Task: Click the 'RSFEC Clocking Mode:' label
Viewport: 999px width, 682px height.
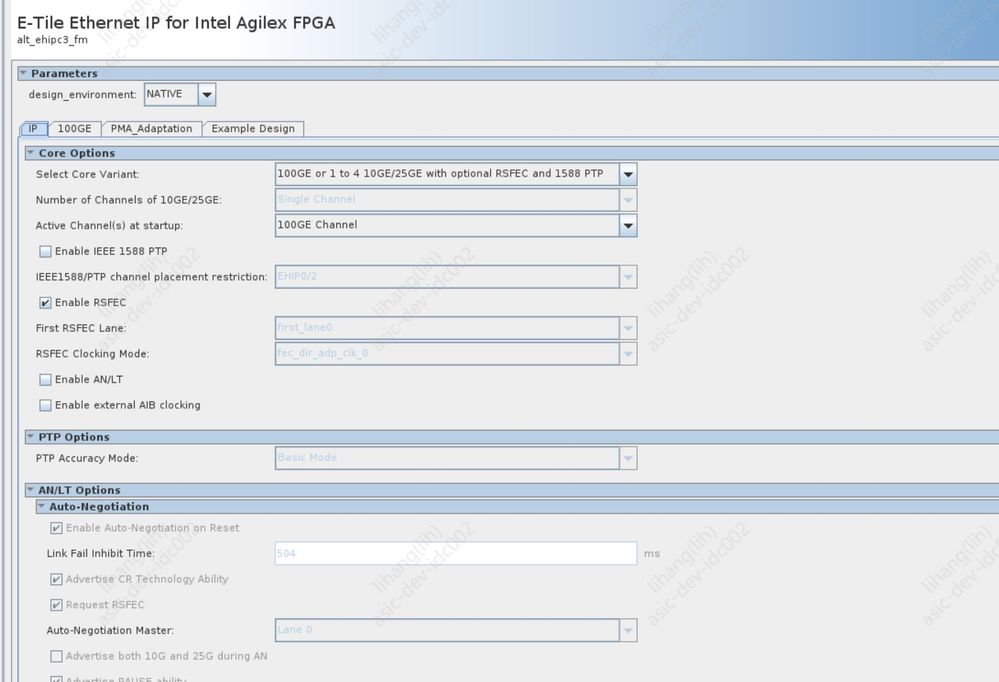Action: tap(92, 354)
